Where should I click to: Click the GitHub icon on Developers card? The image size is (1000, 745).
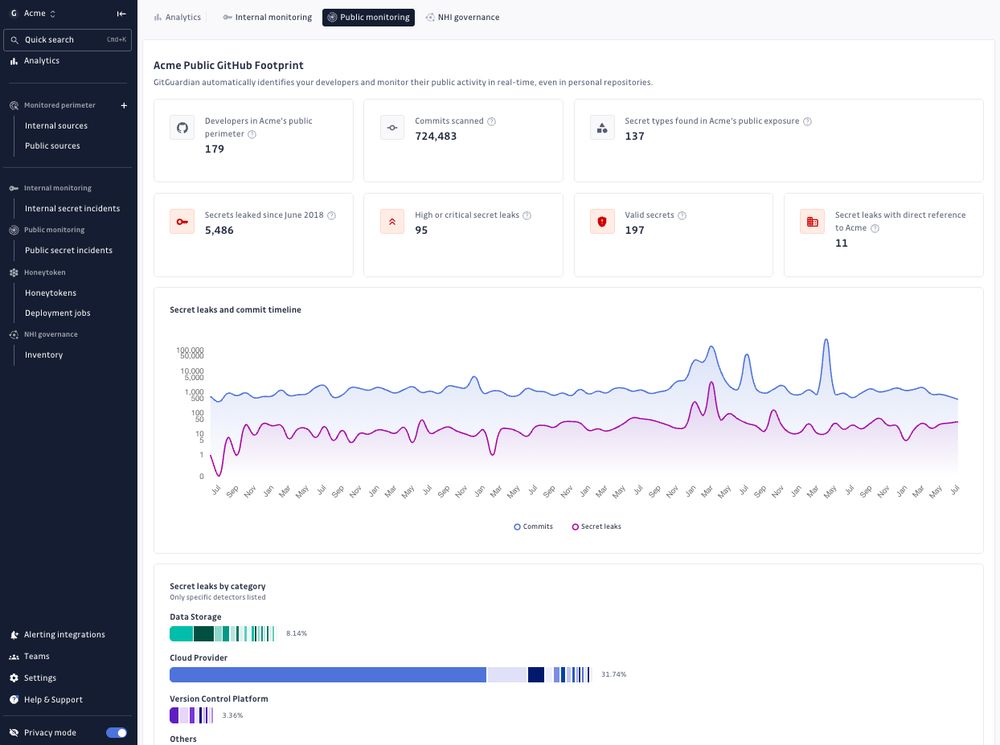coord(182,128)
